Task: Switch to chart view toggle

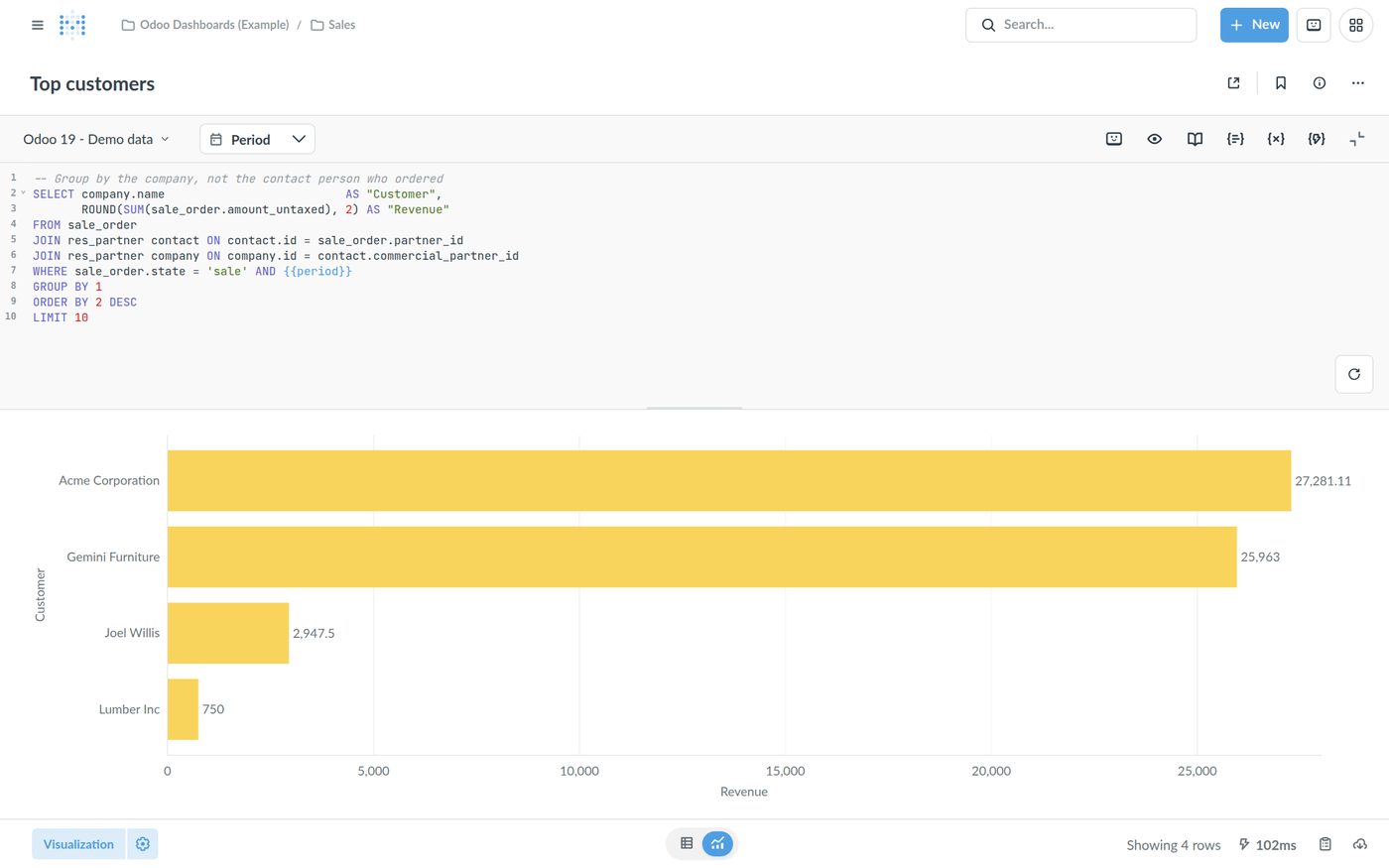Action: 717,843
